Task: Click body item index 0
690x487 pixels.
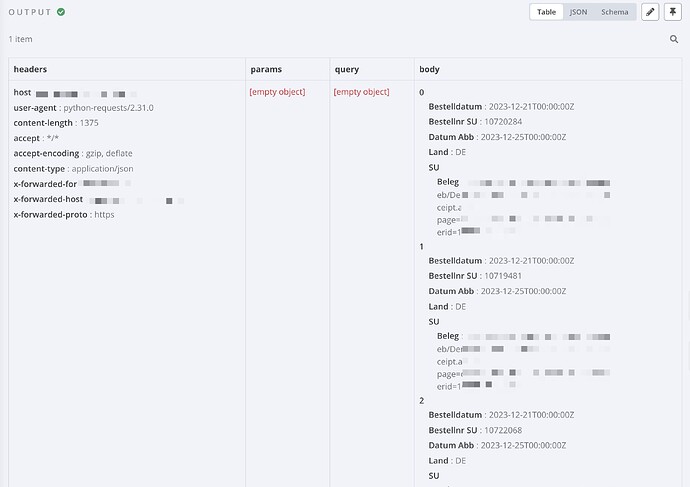Action: (422, 92)
